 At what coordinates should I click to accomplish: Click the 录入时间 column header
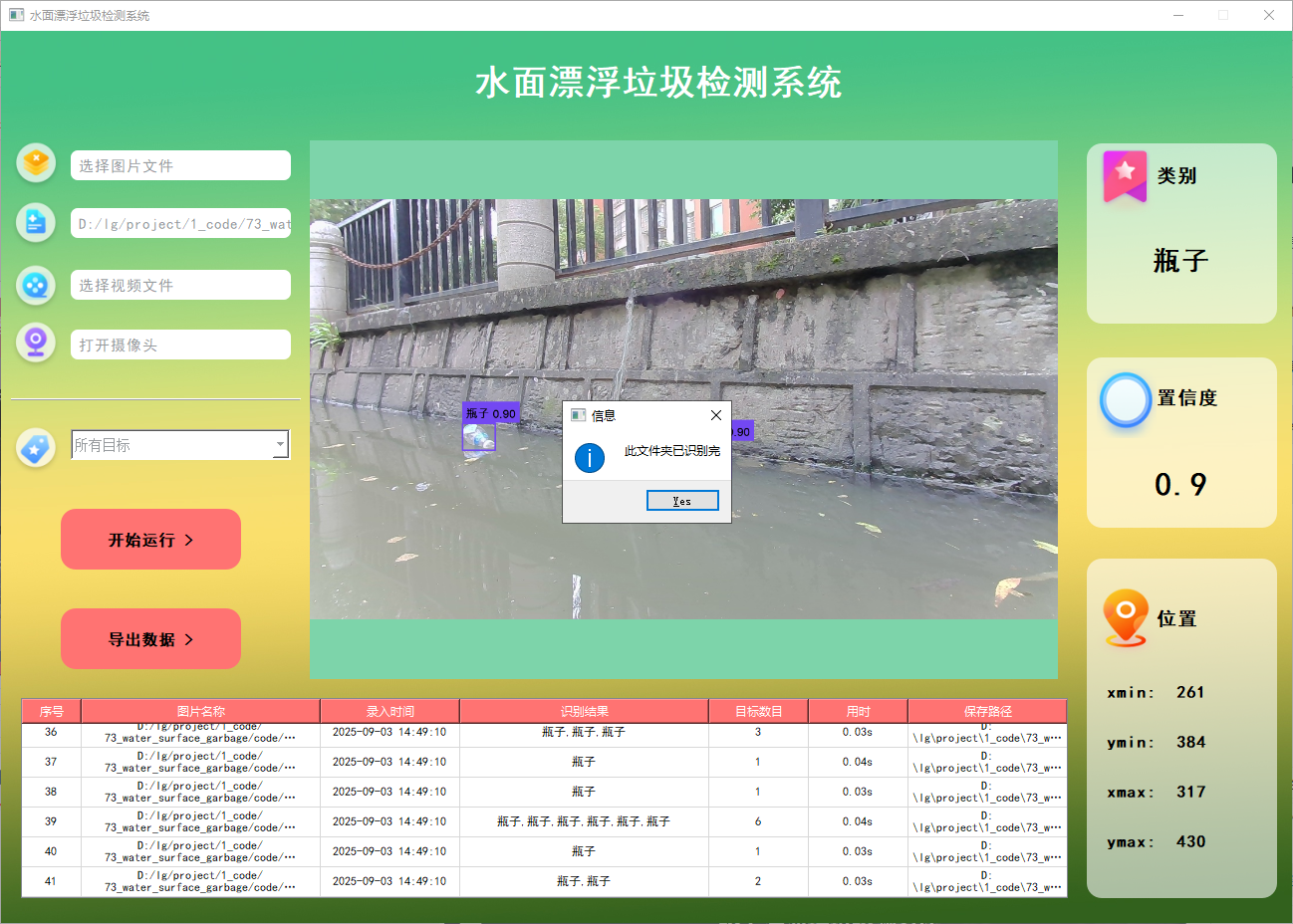click(x=389, y=711)
